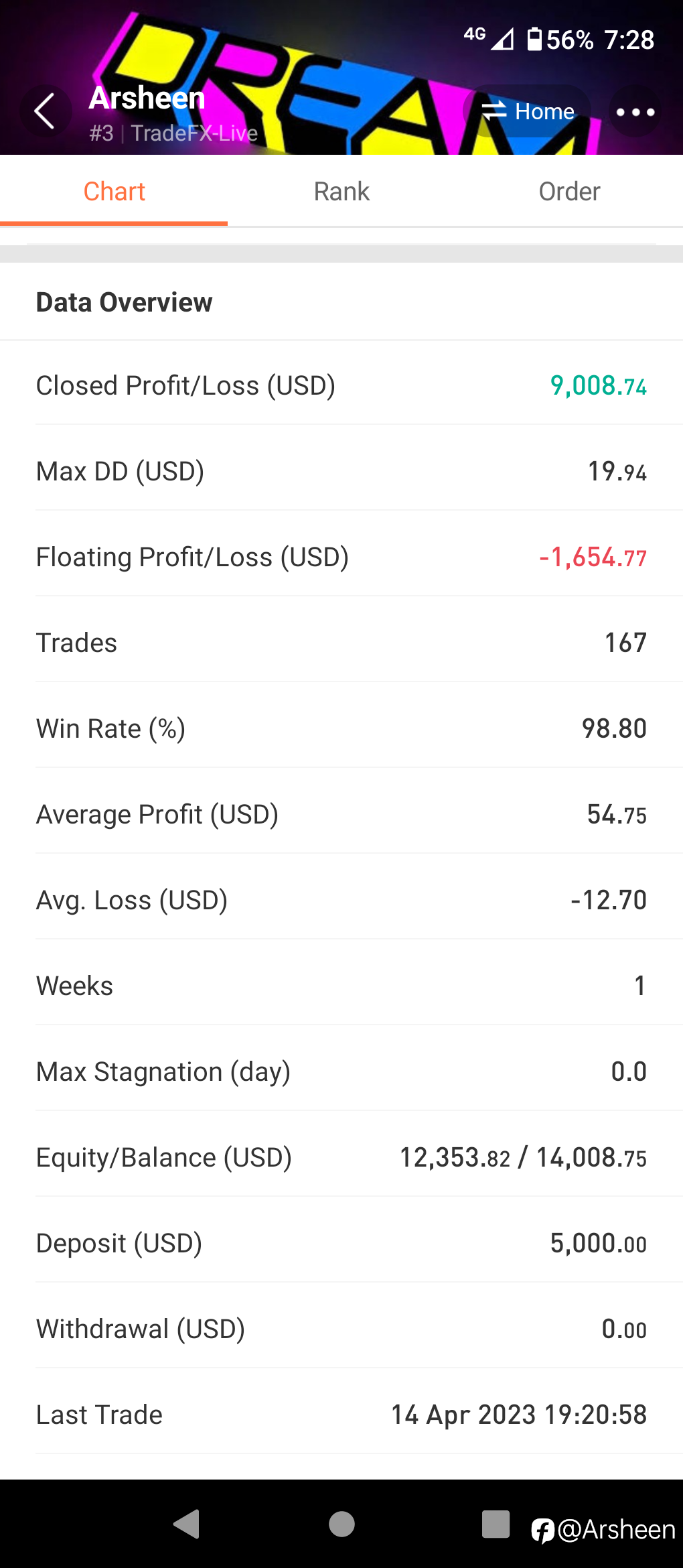Viewport: 683px width, 1568px height.
Task: Select the Floating Profit/Loss value
Action: click(593, 558)
